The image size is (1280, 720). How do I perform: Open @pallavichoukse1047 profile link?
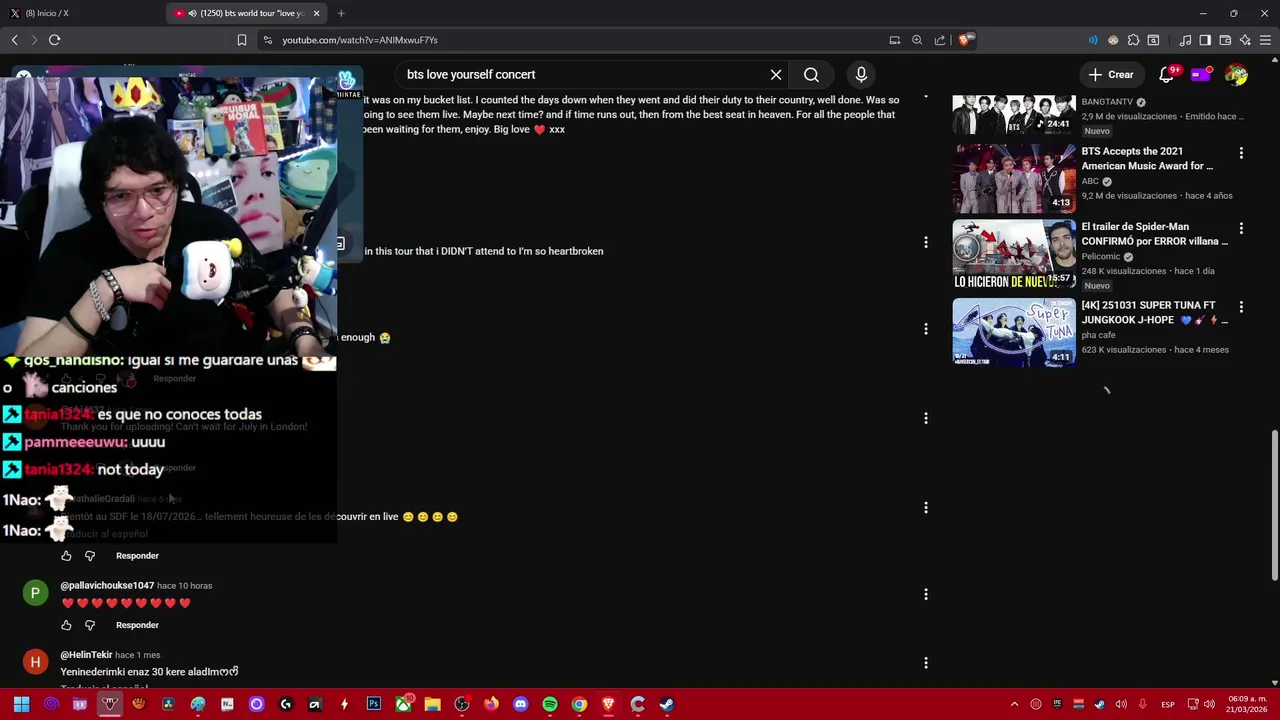(107, 586)
